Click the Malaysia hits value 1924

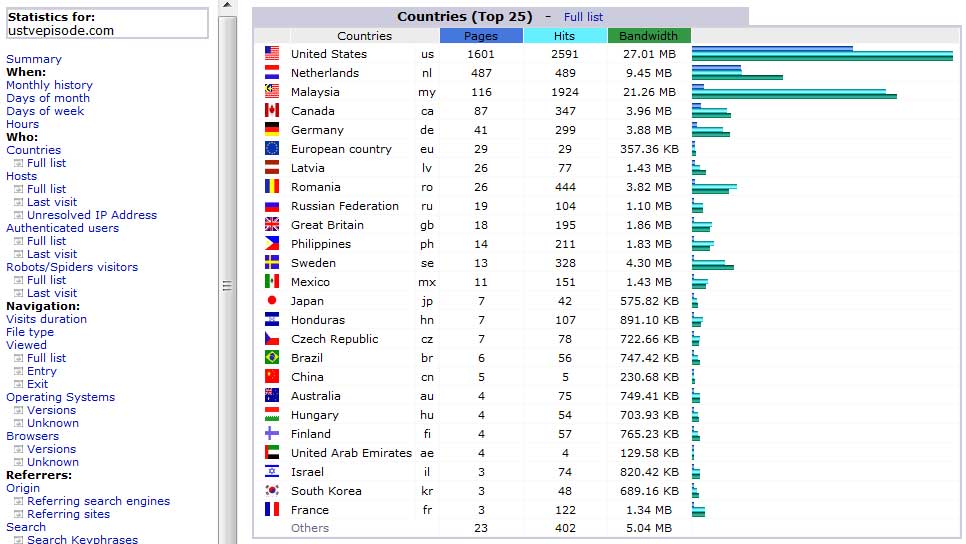pyautogui.click(x=565, y=92)
